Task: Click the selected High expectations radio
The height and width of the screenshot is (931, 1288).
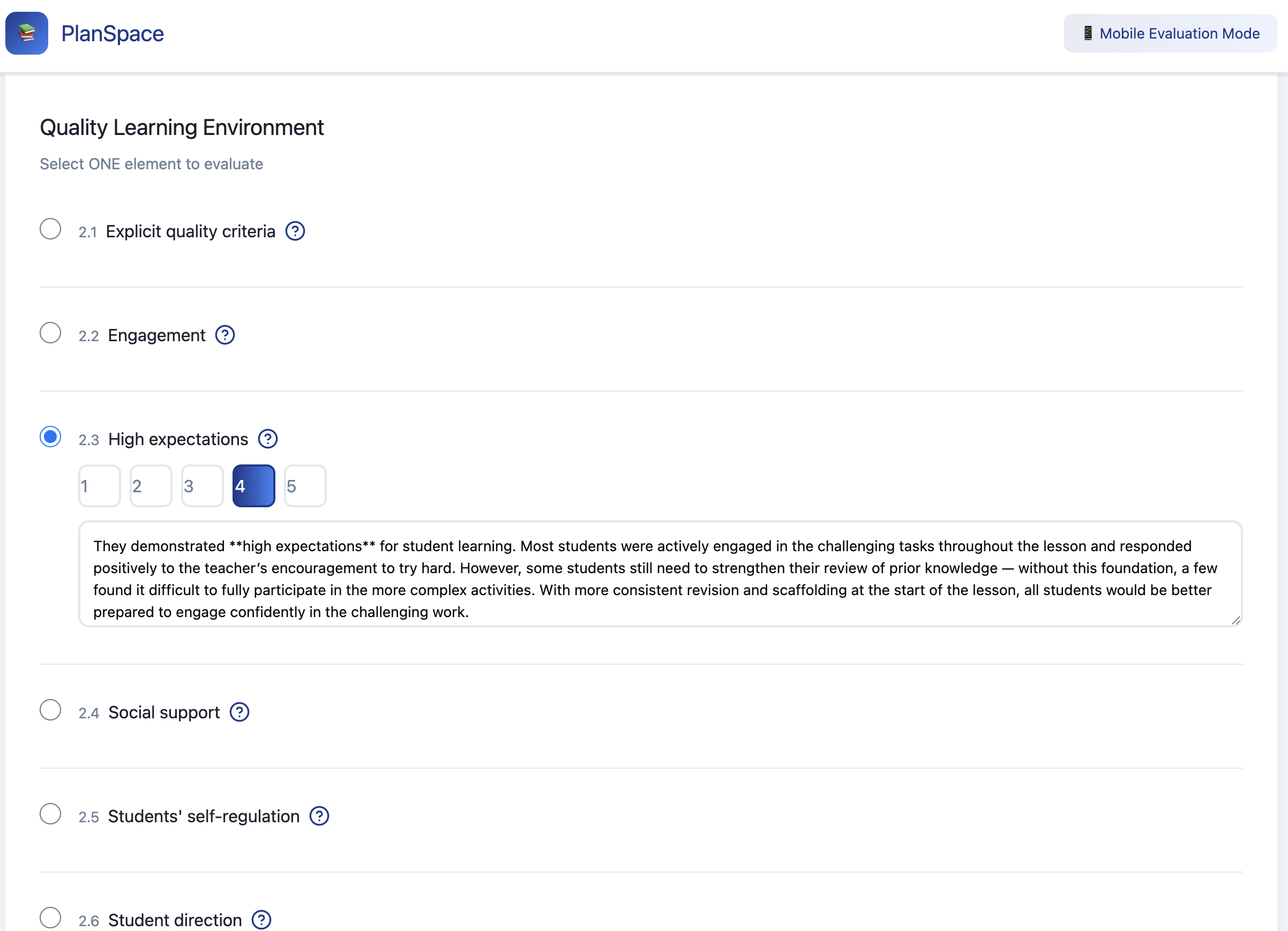Action: click(50, 437)
